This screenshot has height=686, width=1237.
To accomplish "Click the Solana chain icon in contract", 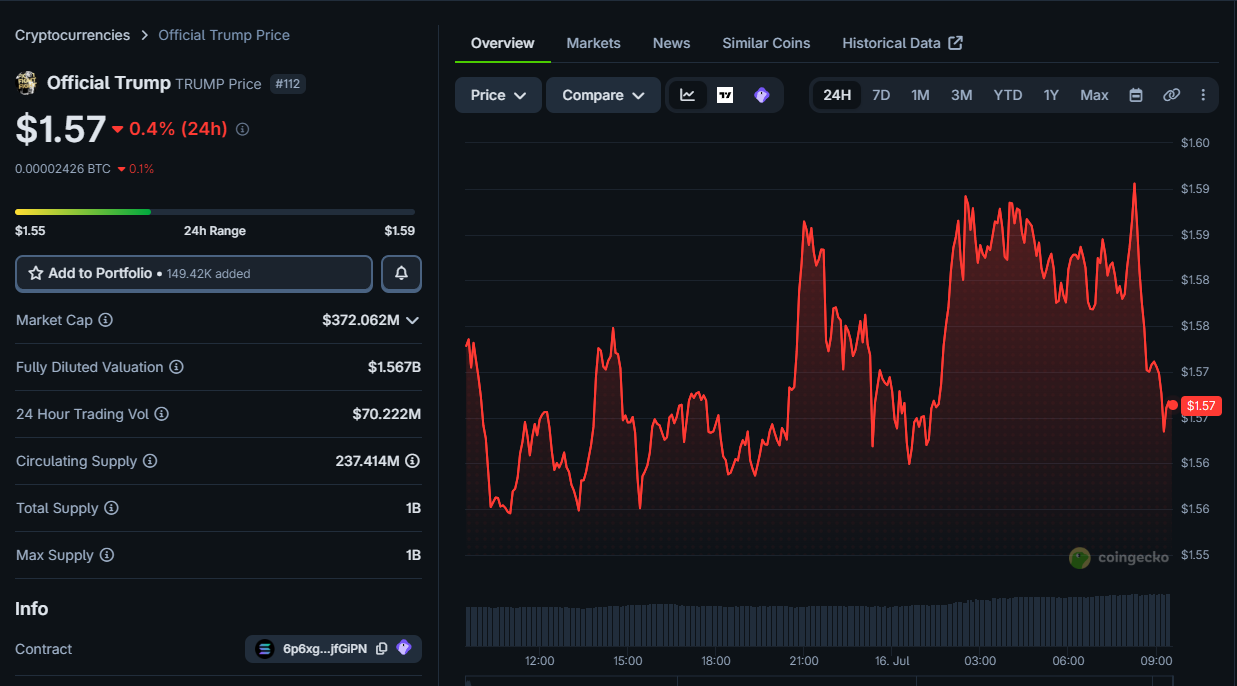I will (x=265, y=649).
